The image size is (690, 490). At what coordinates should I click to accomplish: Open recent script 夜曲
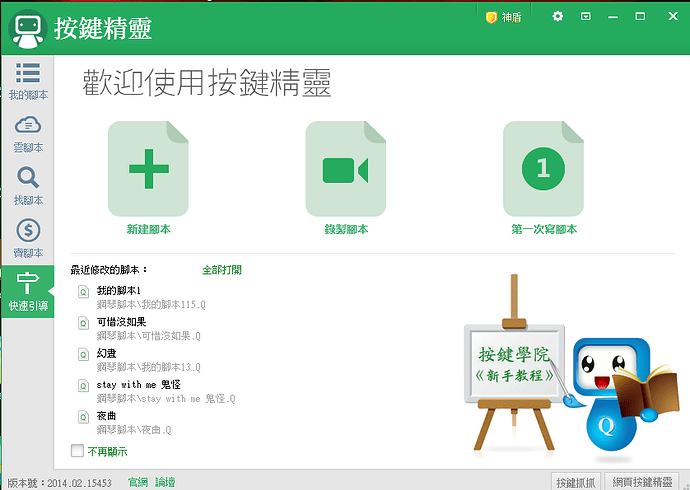coord(106,416)
